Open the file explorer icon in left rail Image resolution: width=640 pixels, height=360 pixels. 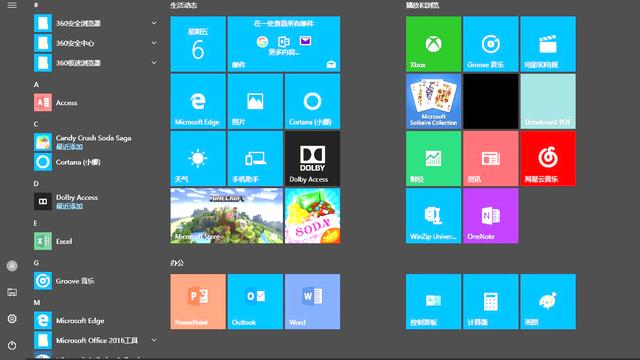[x=12, y=292]
